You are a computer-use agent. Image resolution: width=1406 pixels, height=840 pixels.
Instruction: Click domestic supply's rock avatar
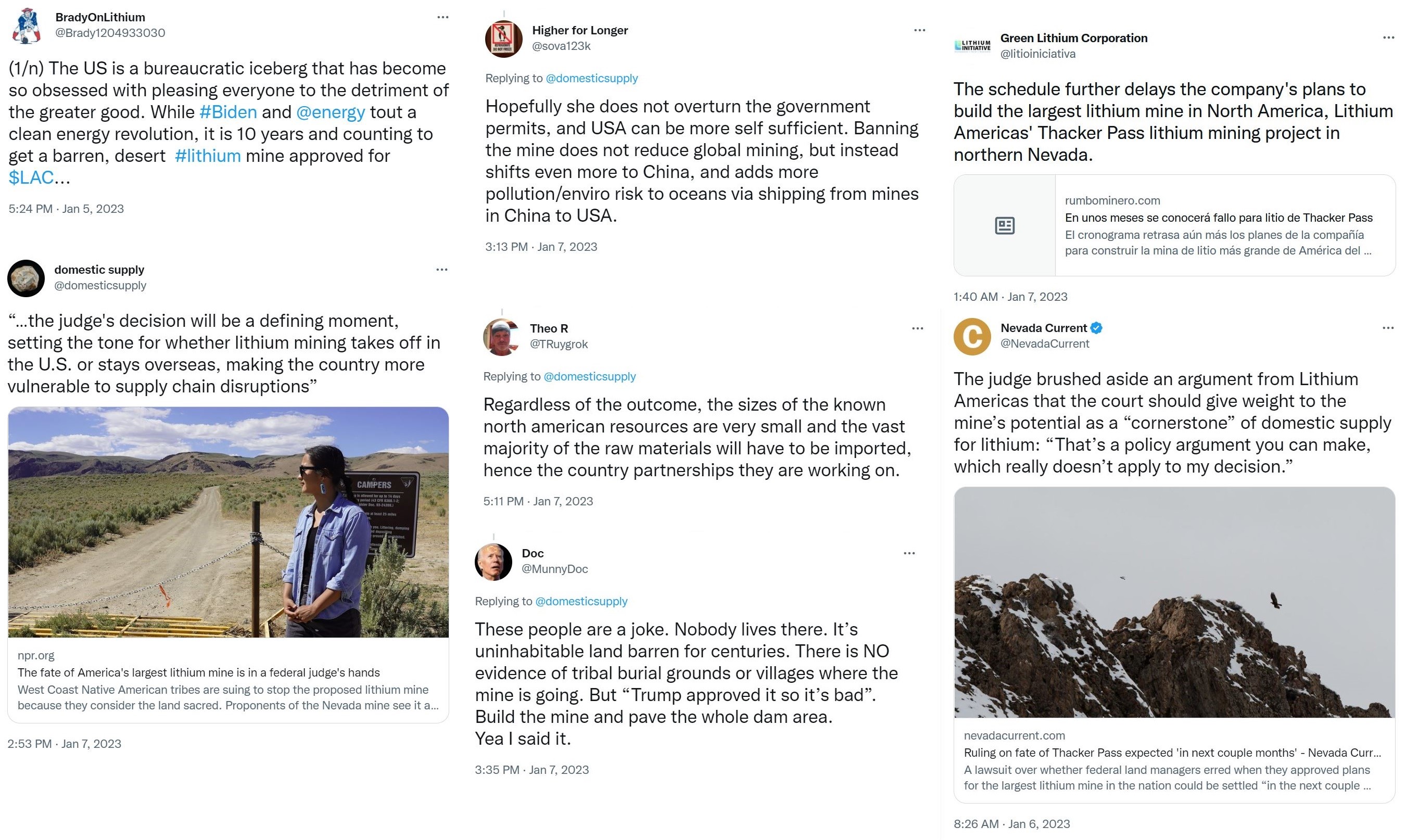pyautogui.click(x=26, y=278)
